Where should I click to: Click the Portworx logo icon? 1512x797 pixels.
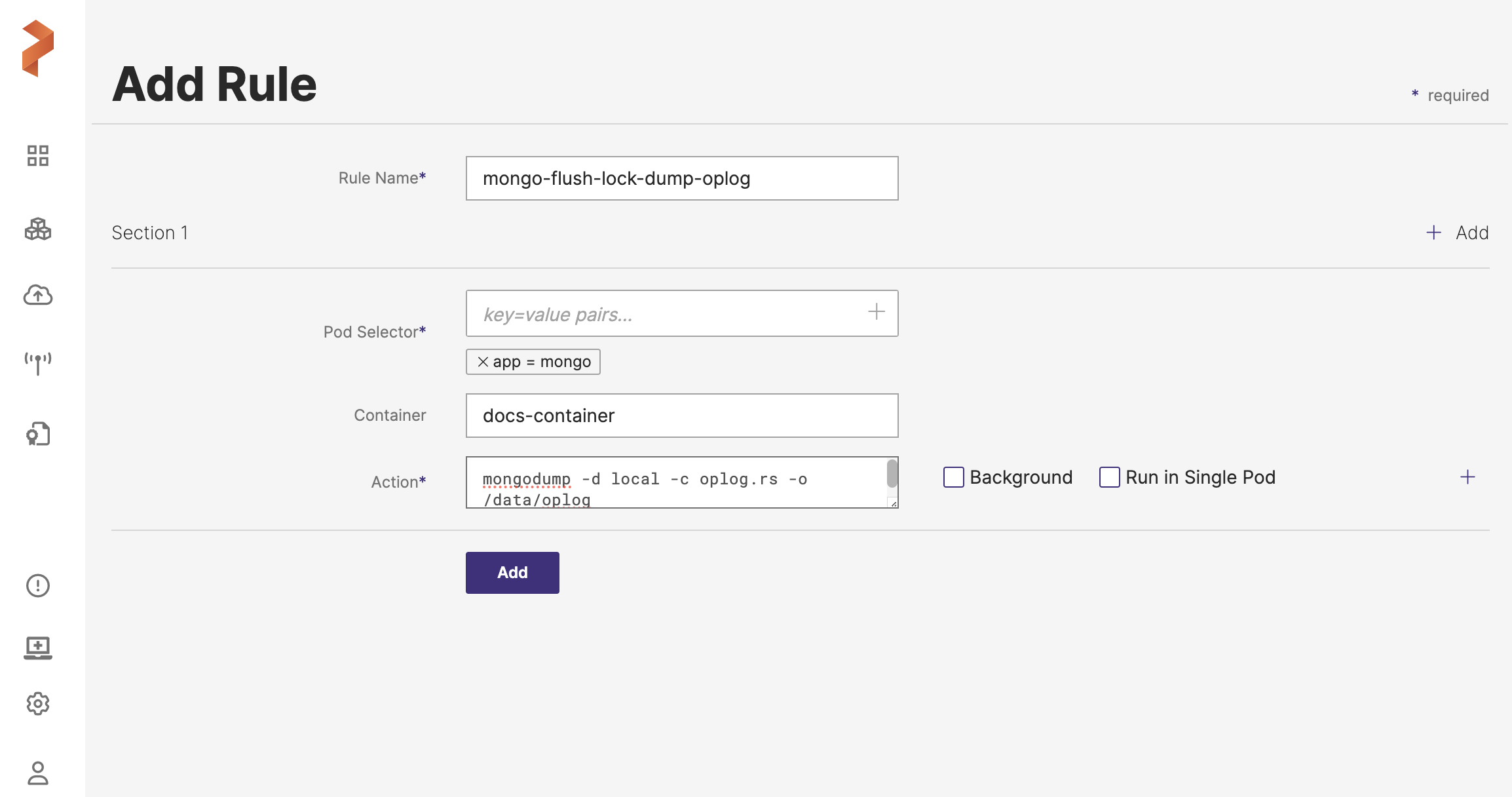click(x=37, y=49)
